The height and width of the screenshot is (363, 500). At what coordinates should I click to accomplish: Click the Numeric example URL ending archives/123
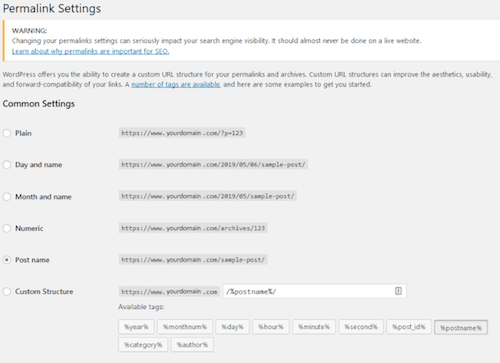(193, 228)
